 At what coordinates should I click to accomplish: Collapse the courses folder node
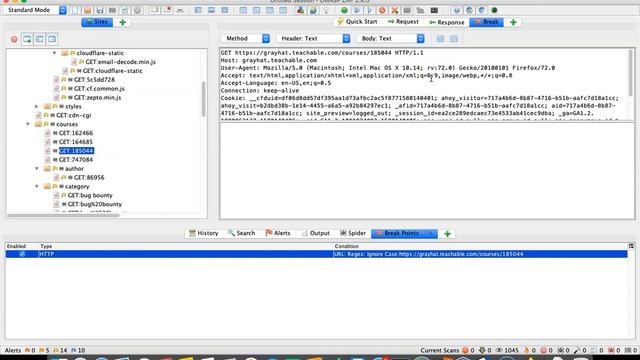(x=28, y=124)
